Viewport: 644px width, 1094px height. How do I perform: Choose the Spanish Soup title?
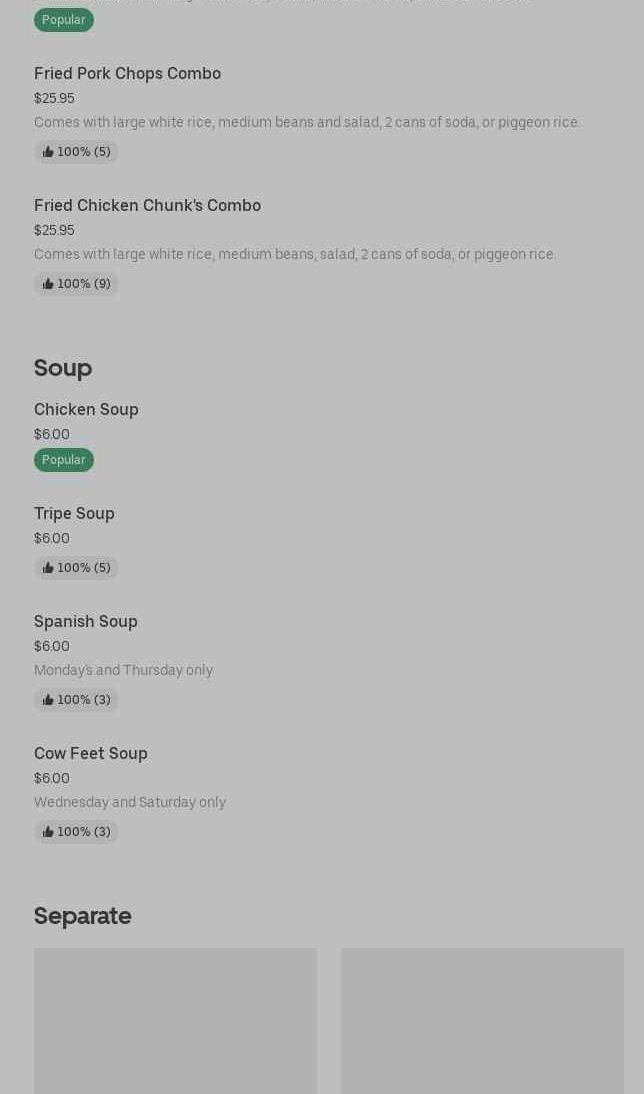point(86,621)
